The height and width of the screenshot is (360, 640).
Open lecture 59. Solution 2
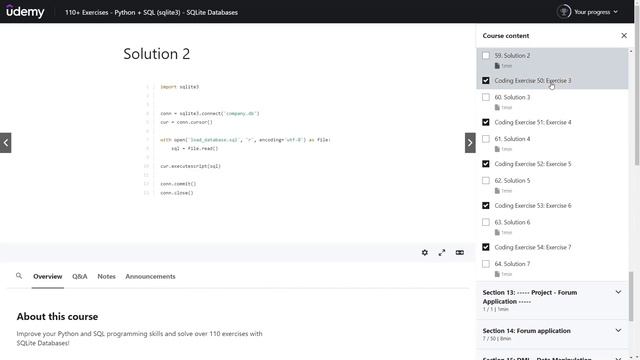click(x=512, y=56)
